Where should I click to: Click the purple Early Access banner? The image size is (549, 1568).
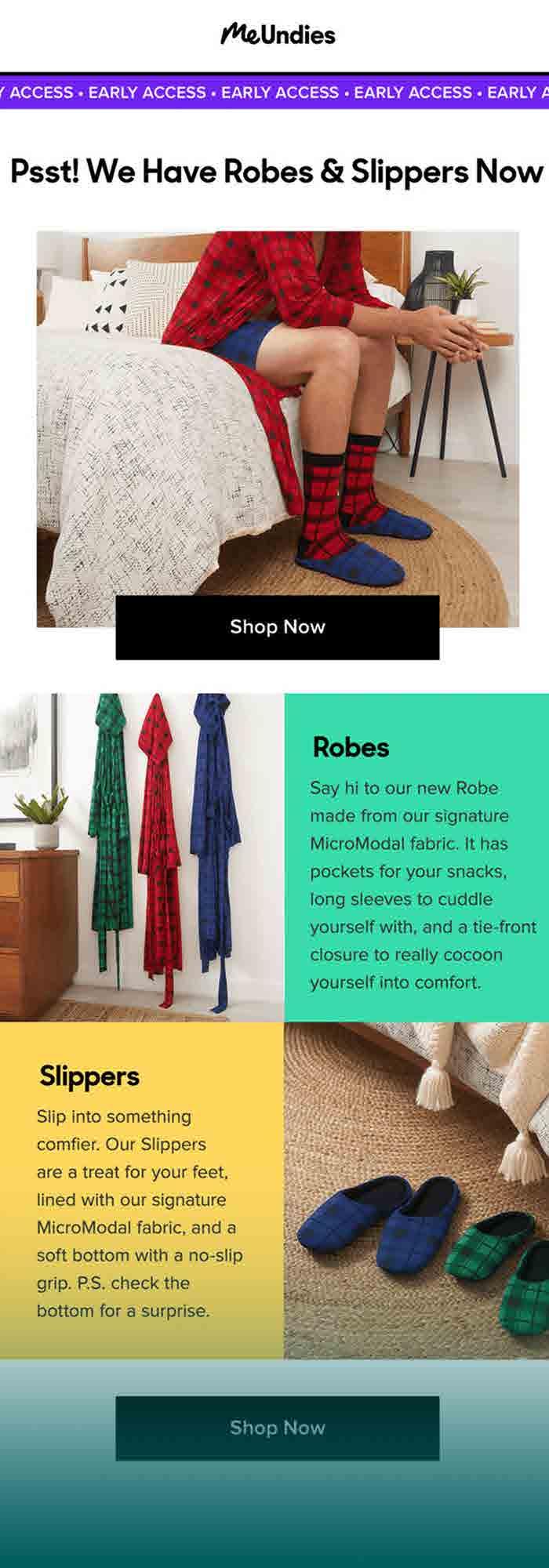click(274, 92)
